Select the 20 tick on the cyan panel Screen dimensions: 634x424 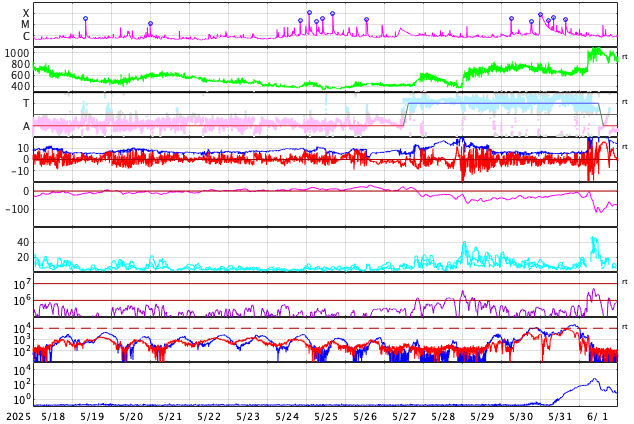coord(23,257)
